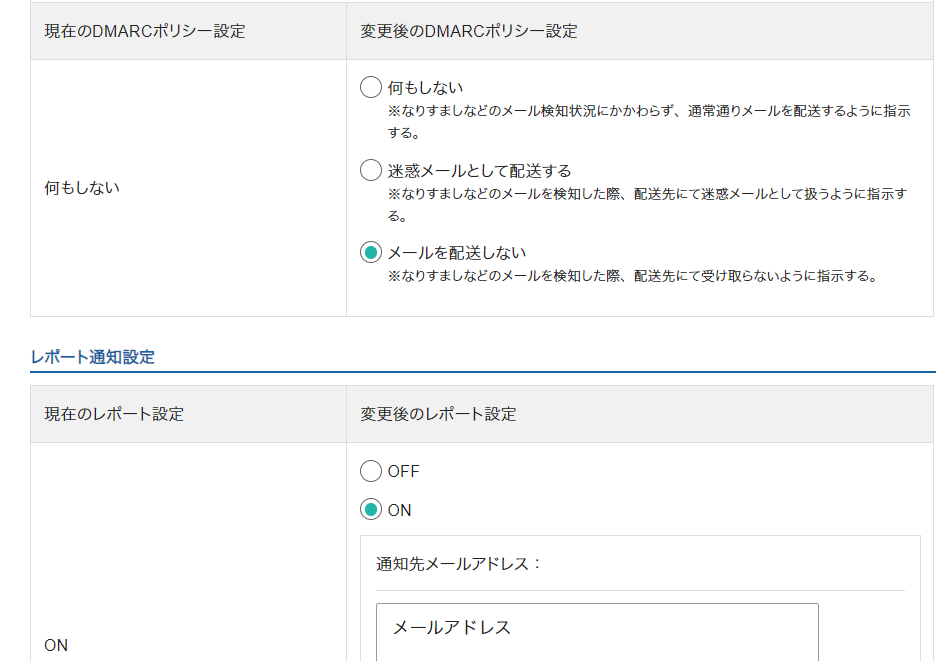Click the 変更後のレポート設定 column header
The image size is (936, 661).
point(438,414)
